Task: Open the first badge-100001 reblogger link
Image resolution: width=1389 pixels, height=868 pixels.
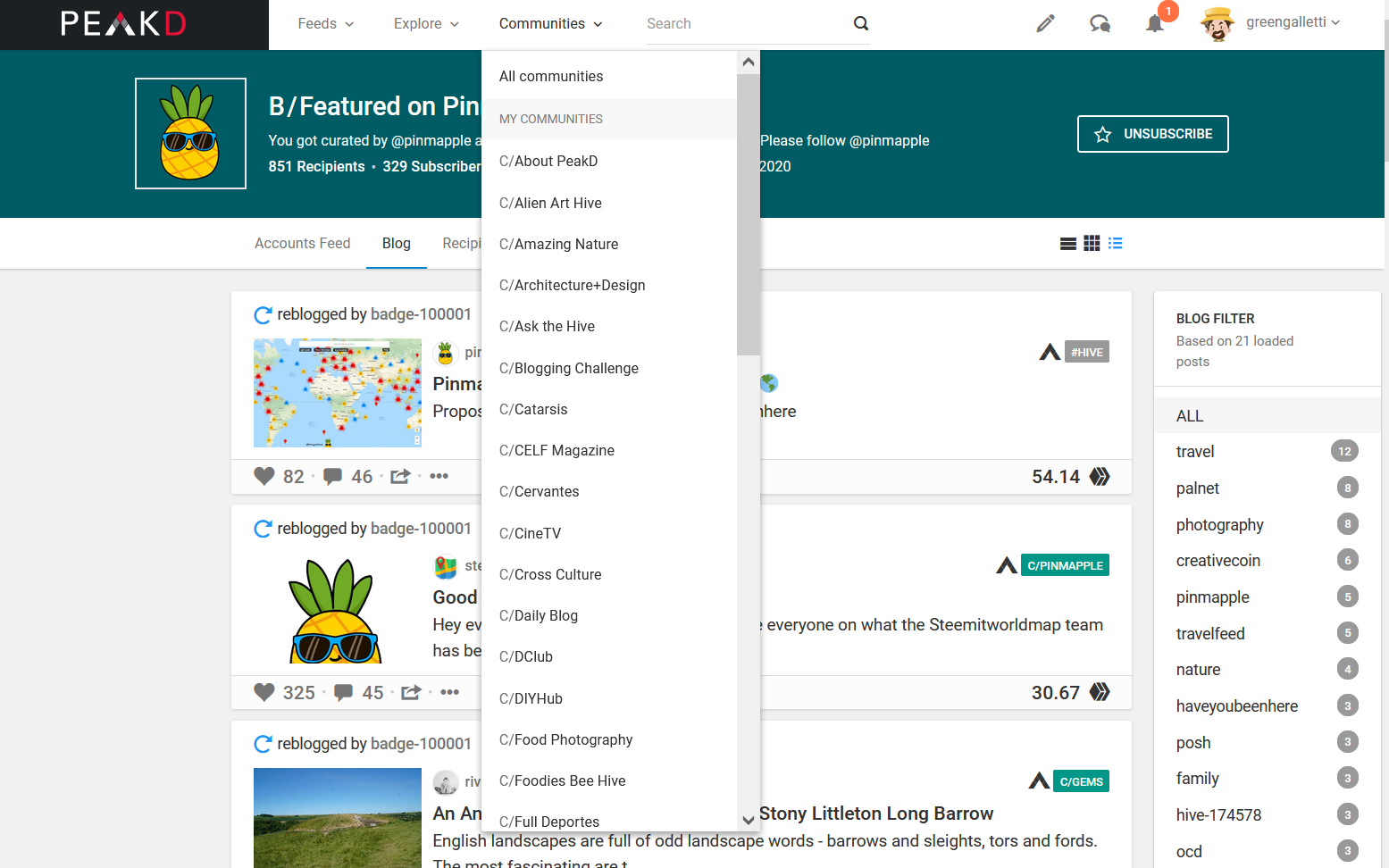Action: (x=421, y=314)
